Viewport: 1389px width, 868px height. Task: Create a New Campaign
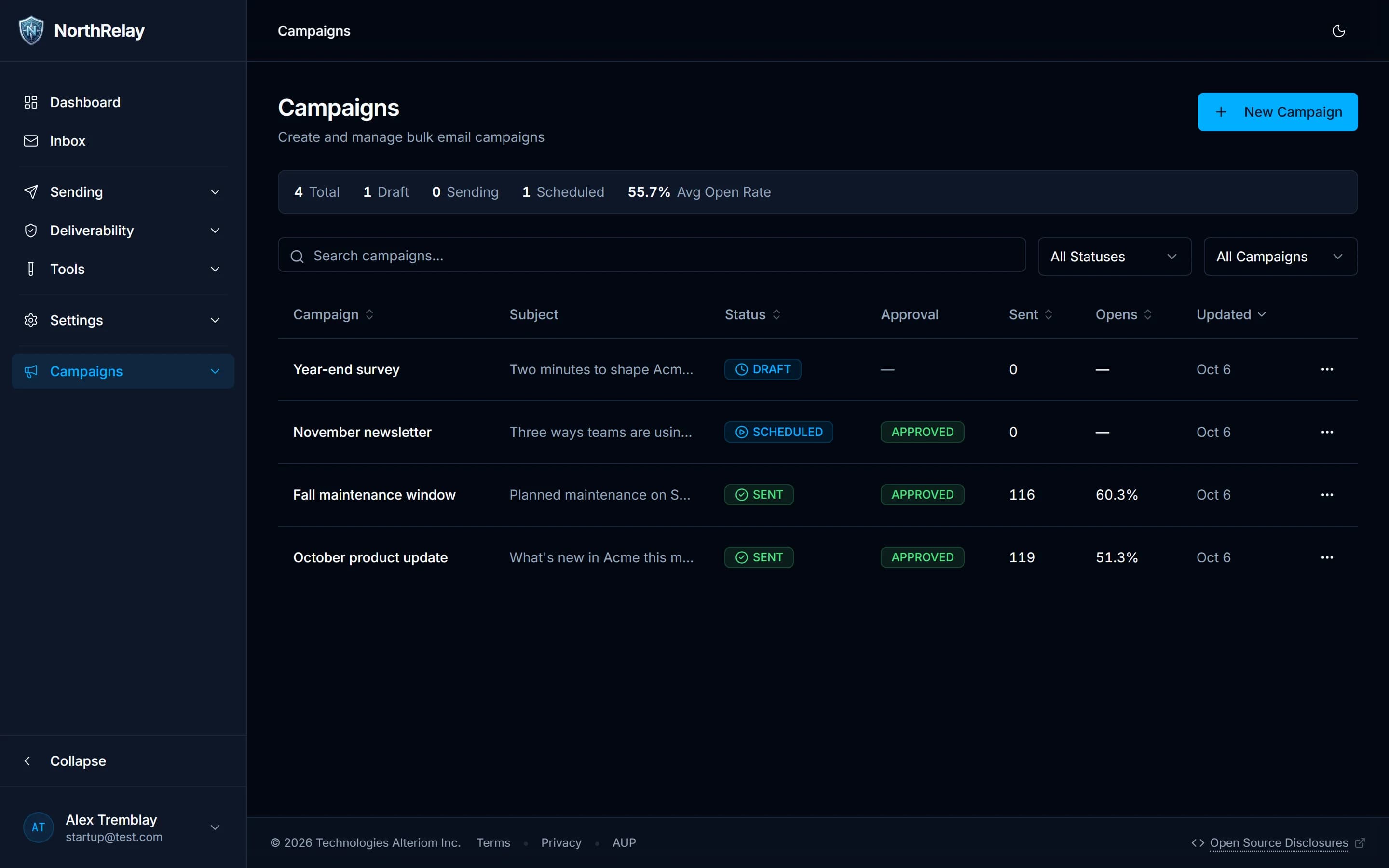pos(1277,112)
